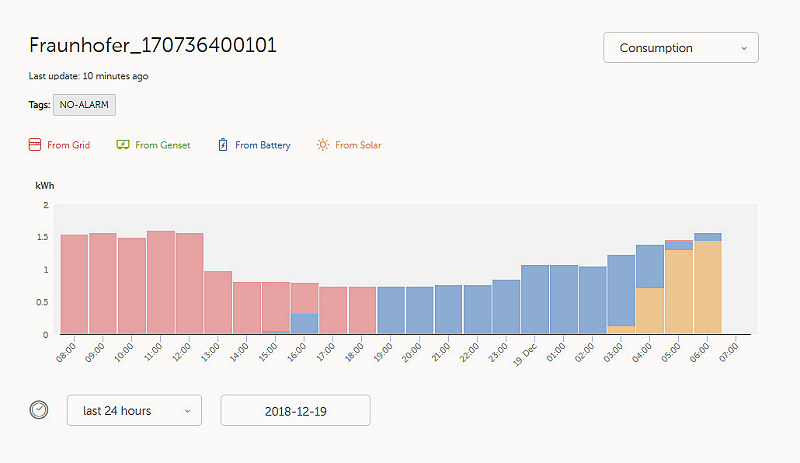The image size is (800, 463).
Task: Toggle the From Genset series label
Action: (160, 145)
